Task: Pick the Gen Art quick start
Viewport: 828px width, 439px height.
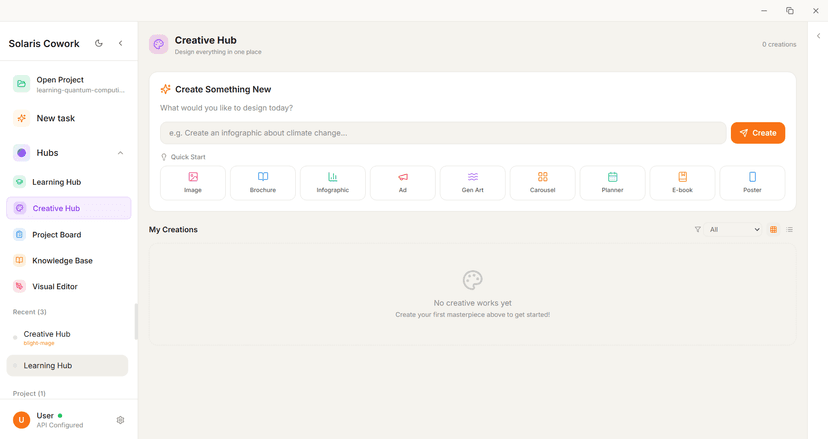Action: point(472,182)
